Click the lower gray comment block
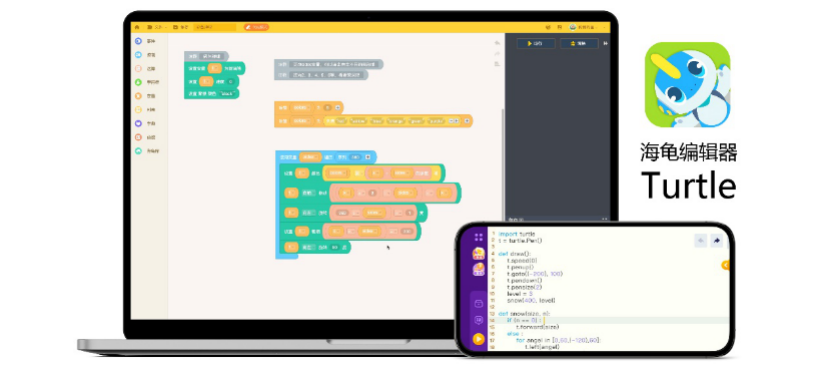Viewport: 832px width, 366px height. [x=321, y=75]
